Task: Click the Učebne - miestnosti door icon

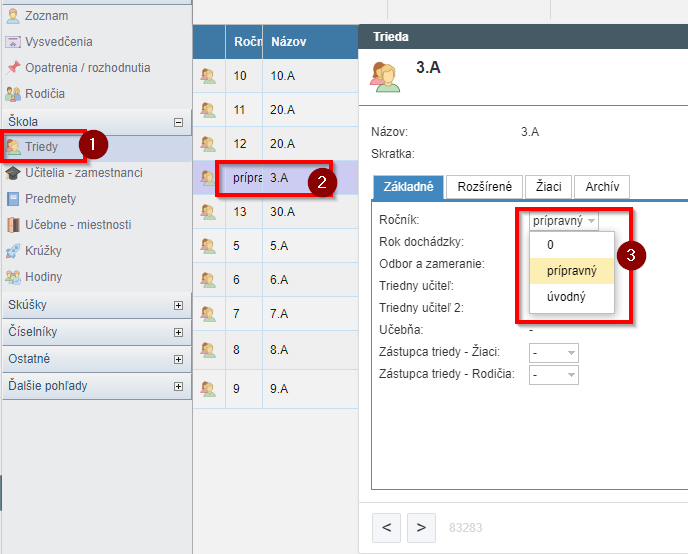Action: click(13, 225)
